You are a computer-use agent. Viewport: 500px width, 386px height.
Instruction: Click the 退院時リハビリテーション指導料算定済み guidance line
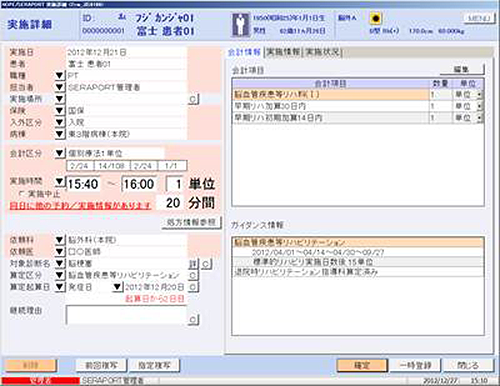(x=358, y=272)
